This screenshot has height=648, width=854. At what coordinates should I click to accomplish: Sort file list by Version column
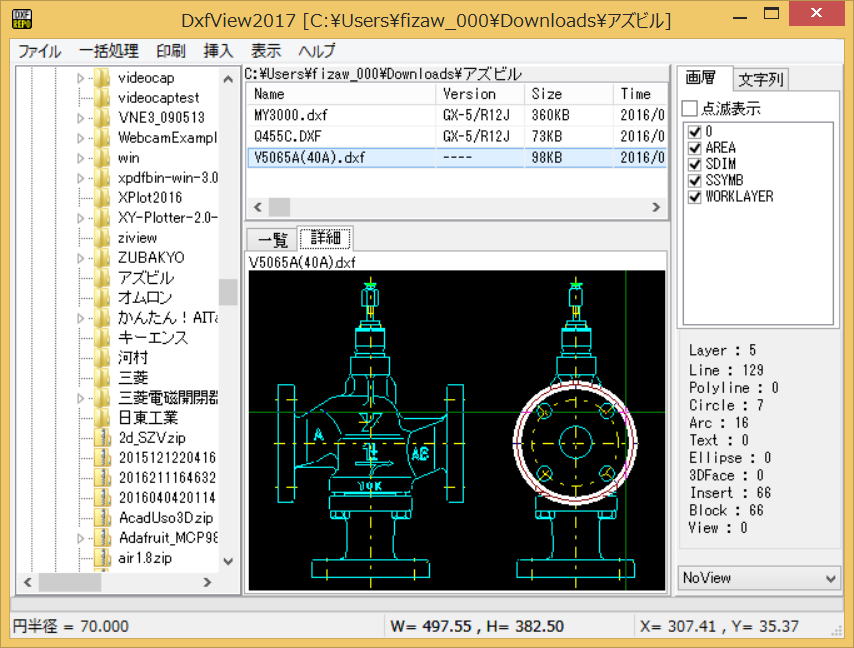pyautogui.click(x=480, y=94)
